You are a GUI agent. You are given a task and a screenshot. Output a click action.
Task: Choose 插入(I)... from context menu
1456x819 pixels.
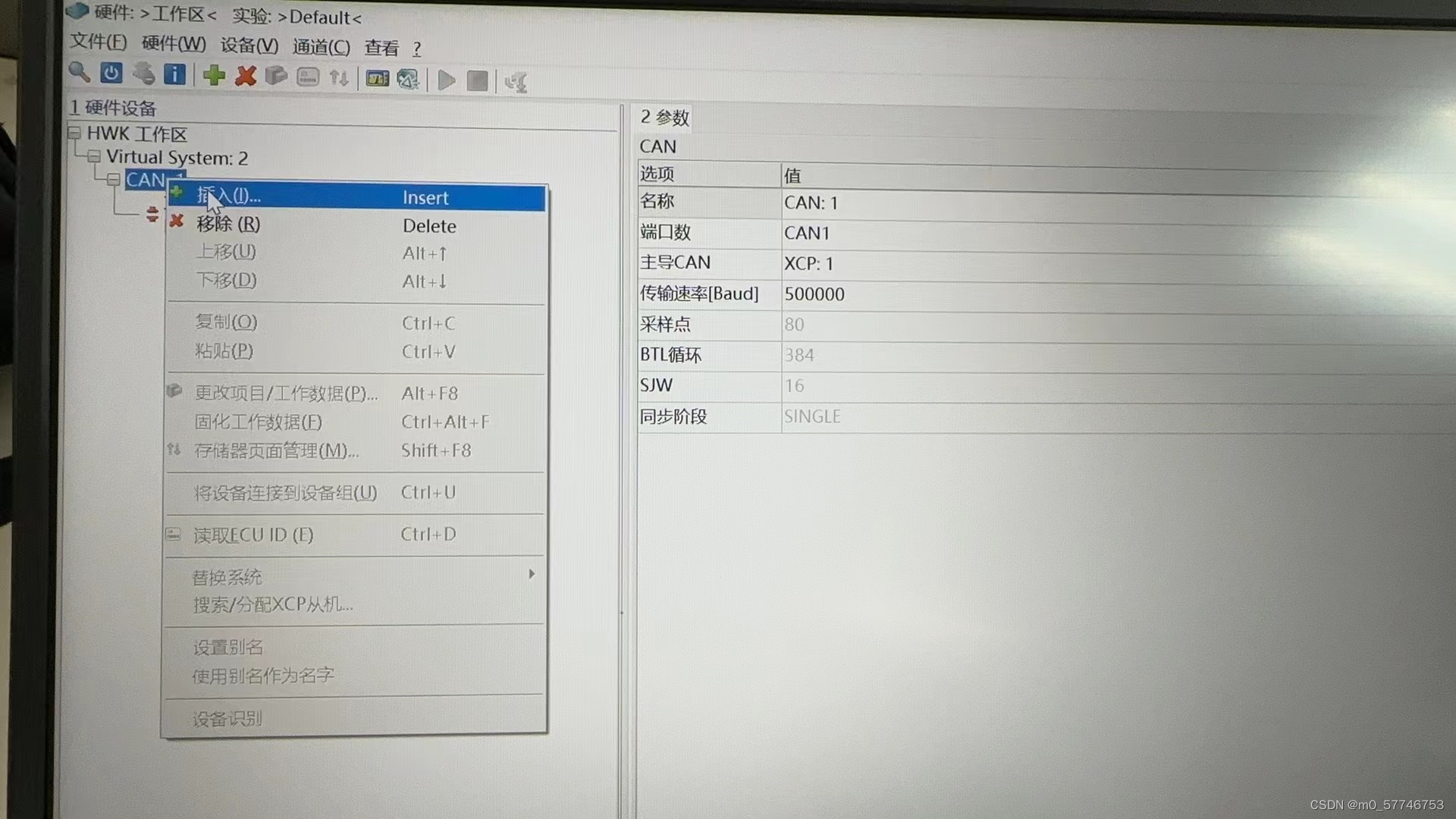[227, 196]
